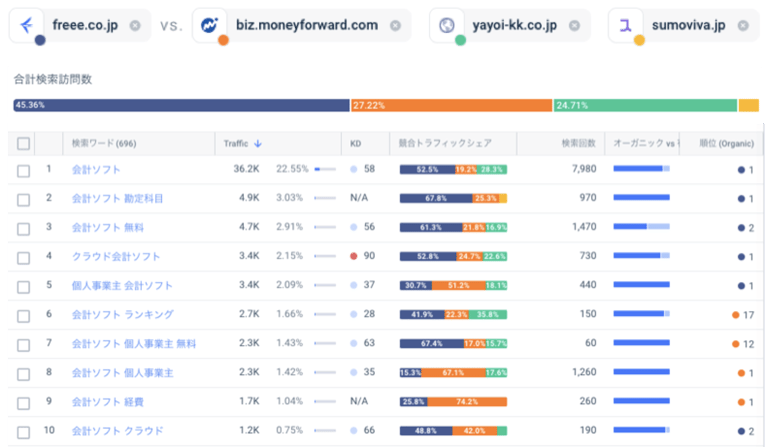The width and height of the screenshot is (765, 447).
Task: Click the blue freee.co.jp color dot
Action: [x=40, y=41]
